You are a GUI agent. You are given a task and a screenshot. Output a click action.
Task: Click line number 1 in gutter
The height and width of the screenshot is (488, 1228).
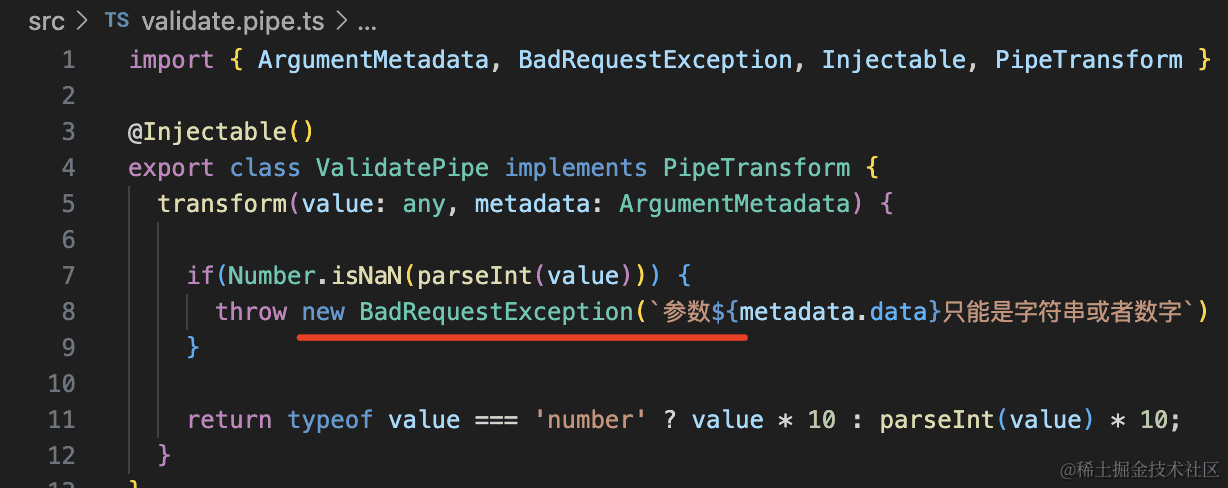point(68,60)
